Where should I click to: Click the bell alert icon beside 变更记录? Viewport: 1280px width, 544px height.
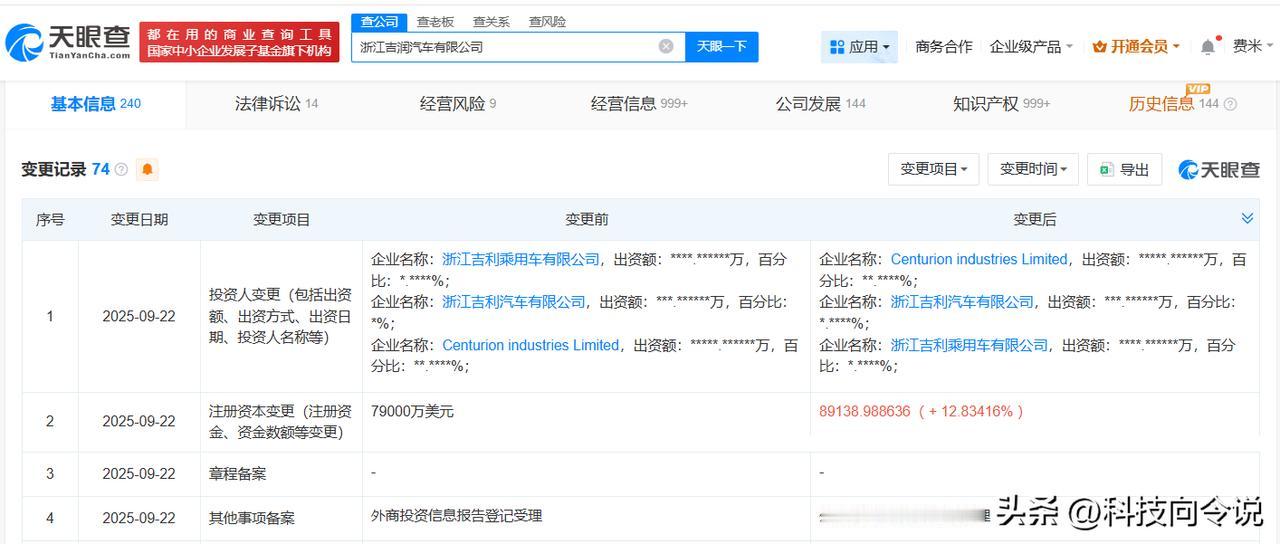click(148, 169)
